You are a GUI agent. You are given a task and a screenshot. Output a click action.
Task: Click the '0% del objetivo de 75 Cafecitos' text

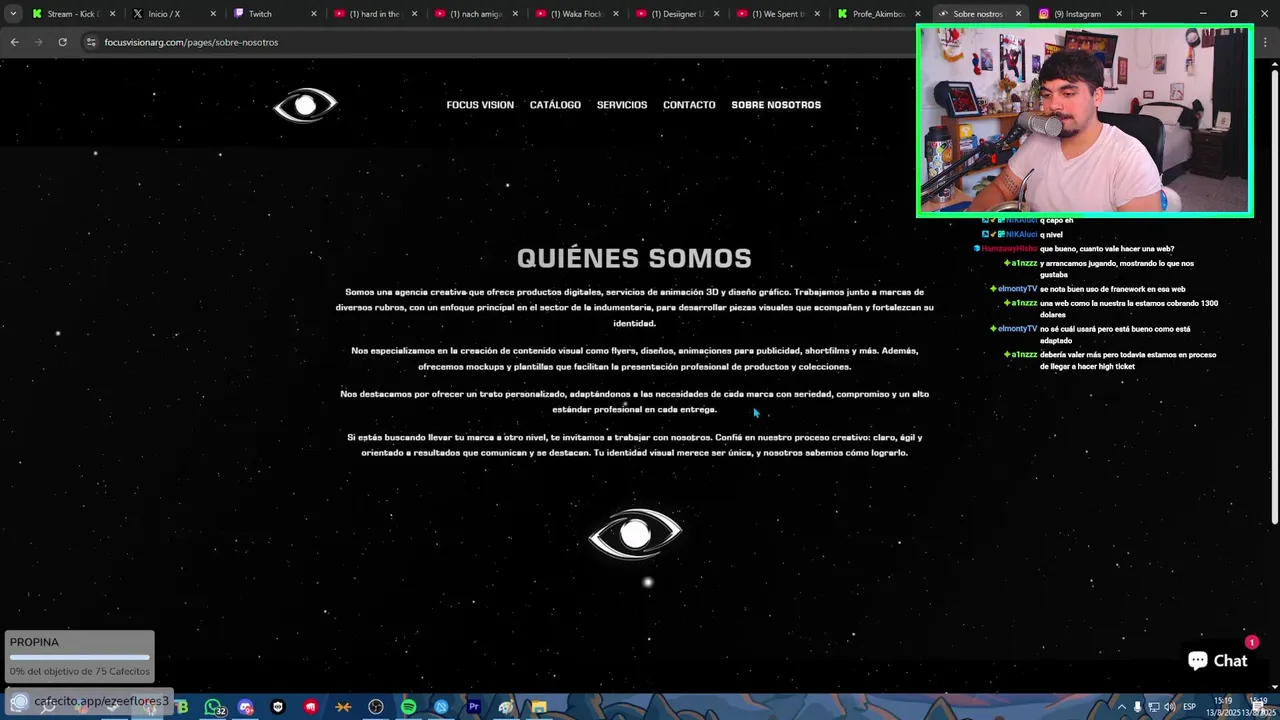(x=79, y=671)
